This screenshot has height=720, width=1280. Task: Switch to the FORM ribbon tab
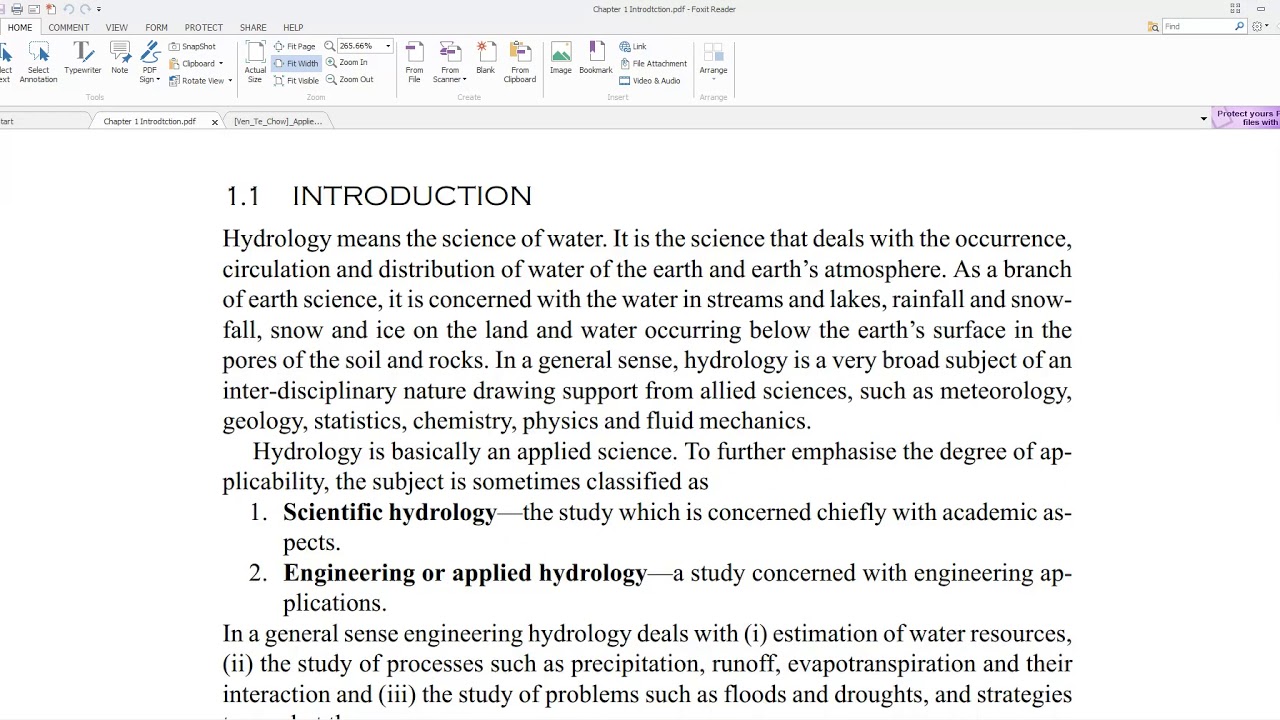156,27
